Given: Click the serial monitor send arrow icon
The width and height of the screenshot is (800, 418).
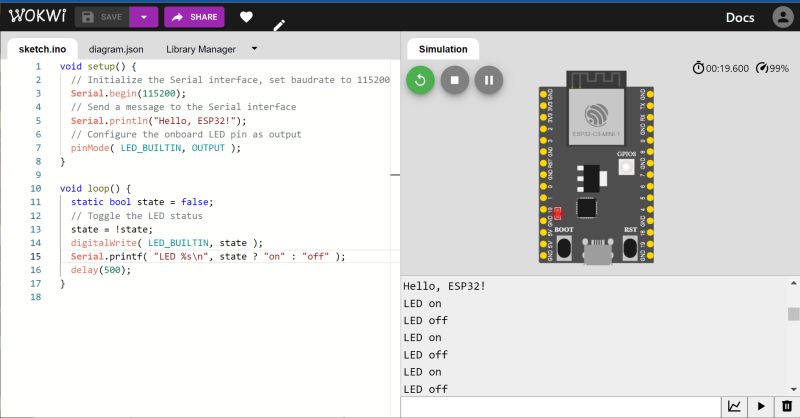Looking at the screenshot, I should tap(761, 407).
